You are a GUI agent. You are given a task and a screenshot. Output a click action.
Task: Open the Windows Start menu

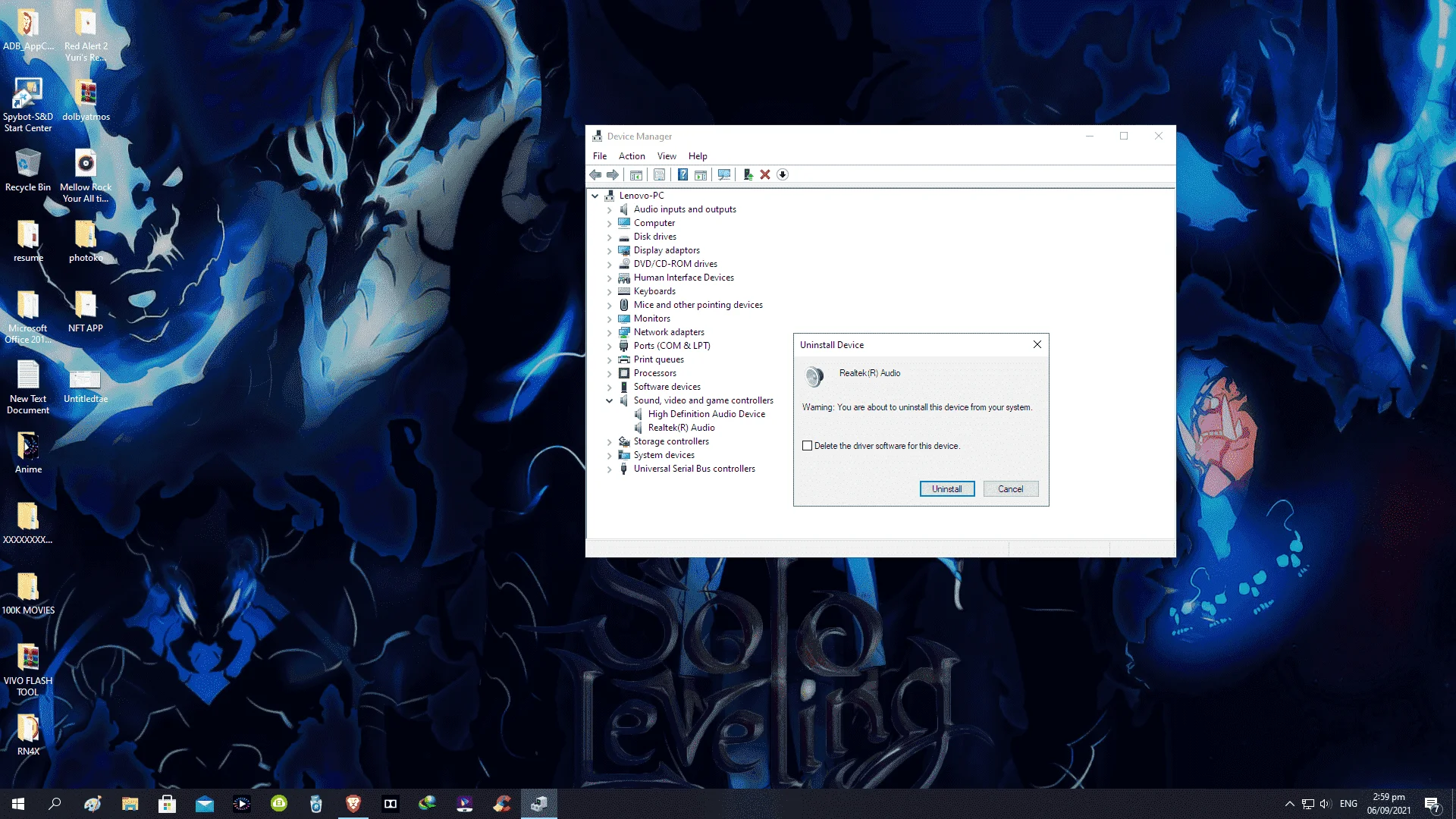pos(18,804)
